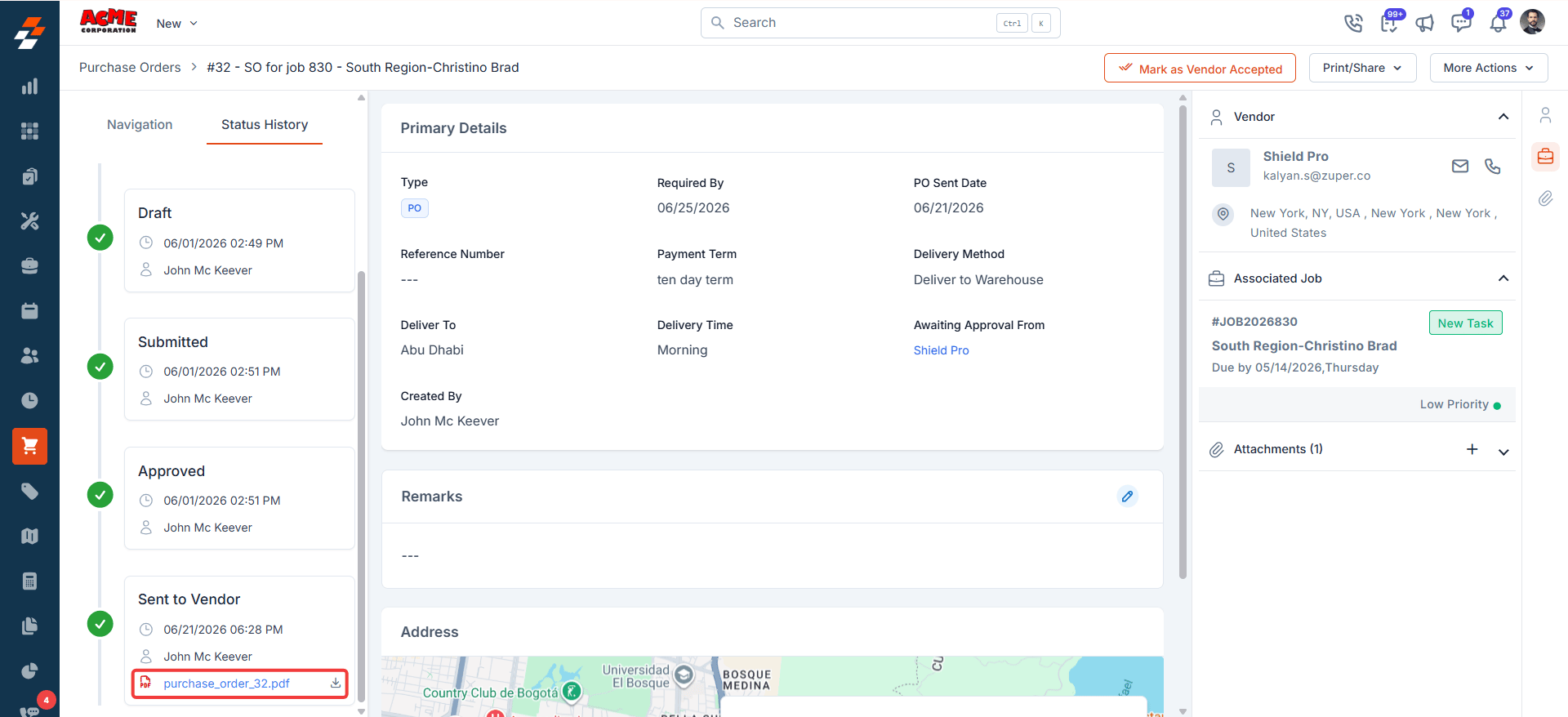Open the person tab in right icon strip
The height and width of the screenshot is (717, 1568).
click(1545, 115)
